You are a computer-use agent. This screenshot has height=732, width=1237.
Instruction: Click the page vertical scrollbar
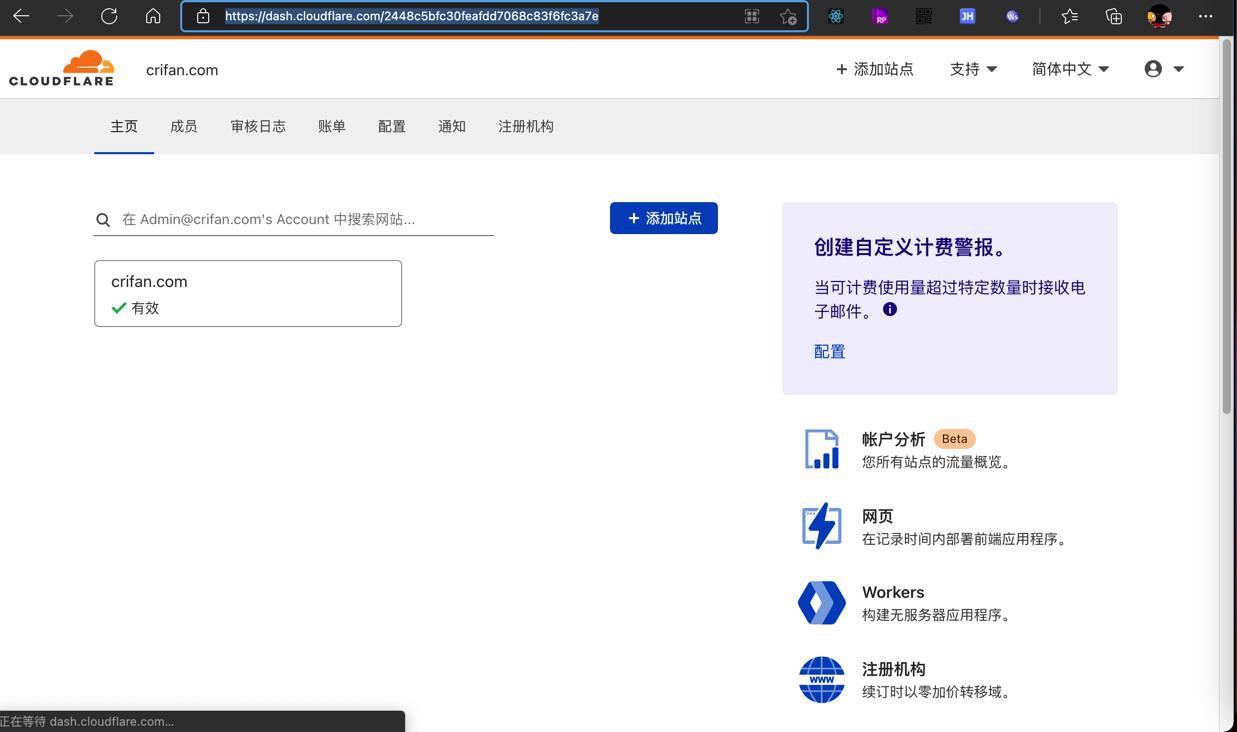tap(1227, 226)
